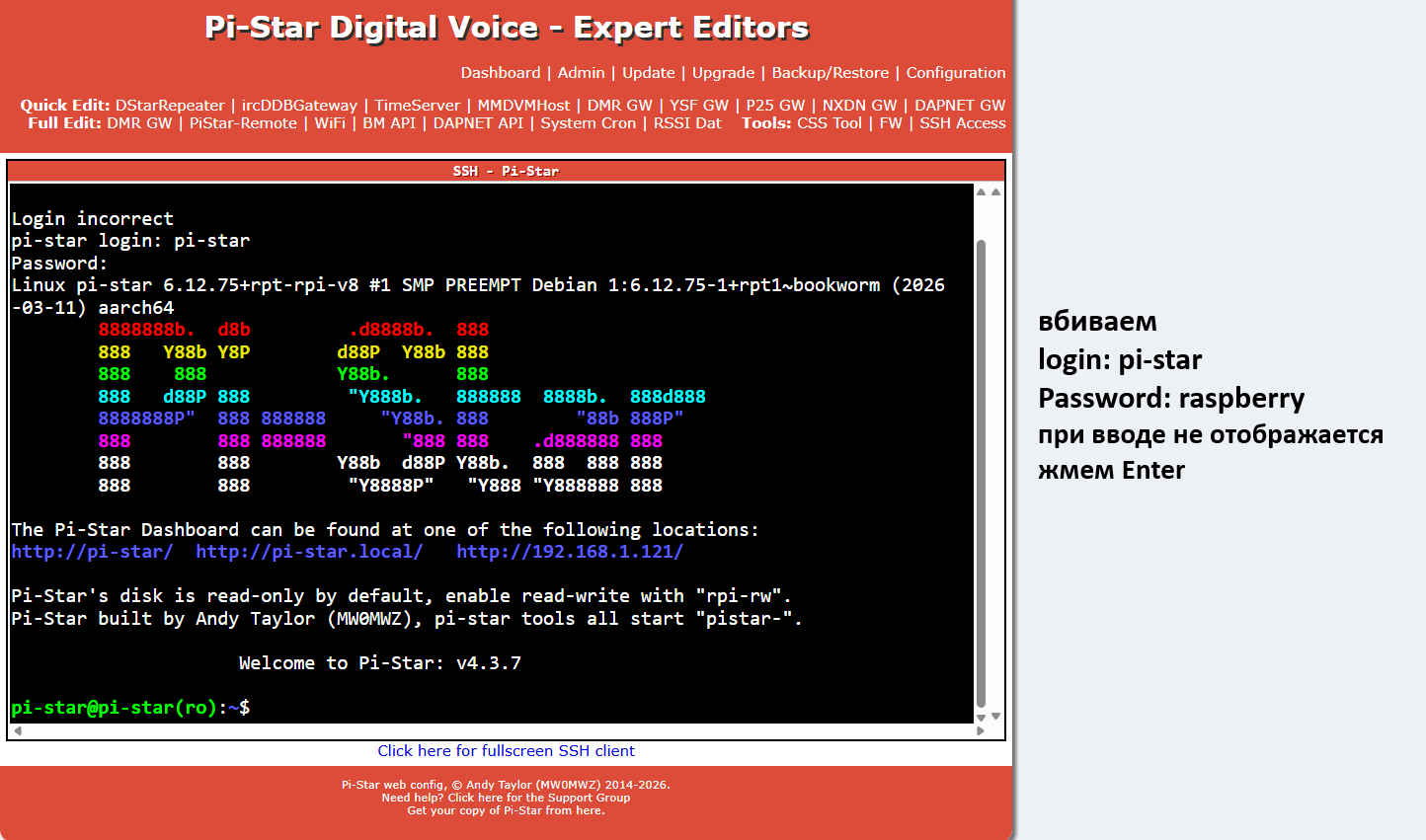Image resolution: width=1426 pixels, height=840 pixels.
Task: Click the pi-star@pi-star(ro) shell prompt
Action: click(x=130, y=708)
